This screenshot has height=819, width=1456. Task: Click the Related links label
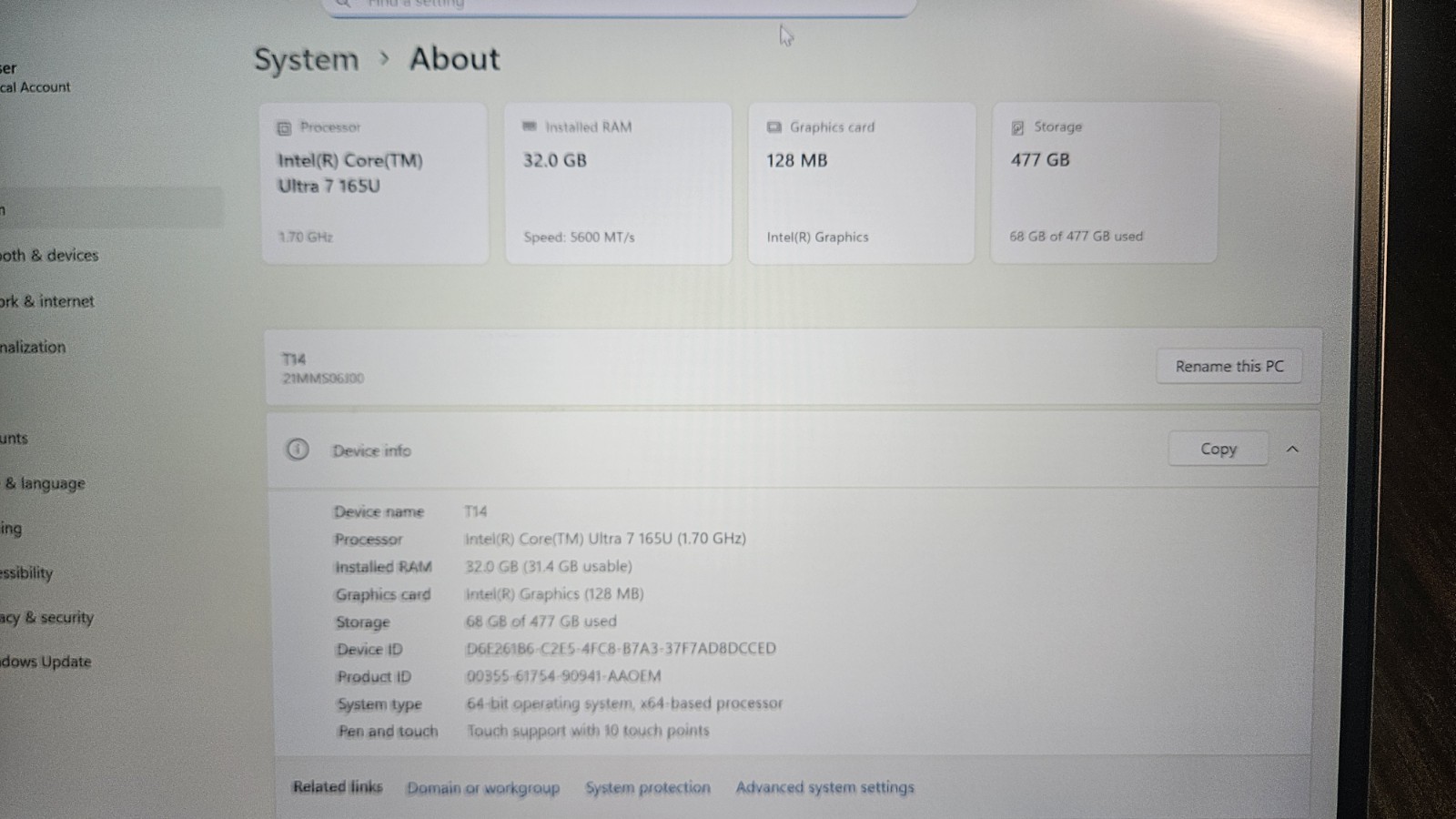338,787
